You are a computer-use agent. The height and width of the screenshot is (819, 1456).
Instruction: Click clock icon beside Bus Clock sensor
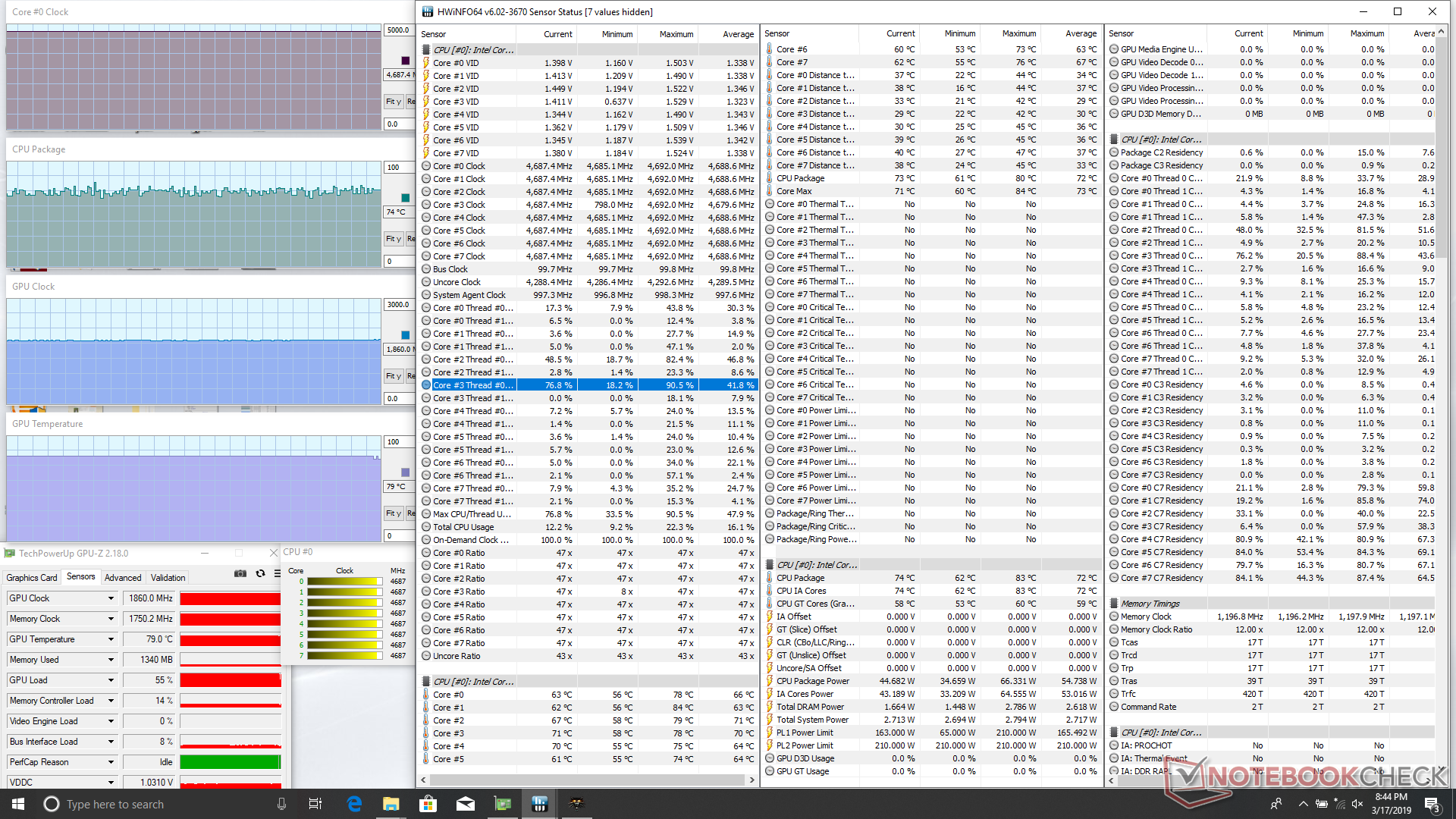coord(426,269)
